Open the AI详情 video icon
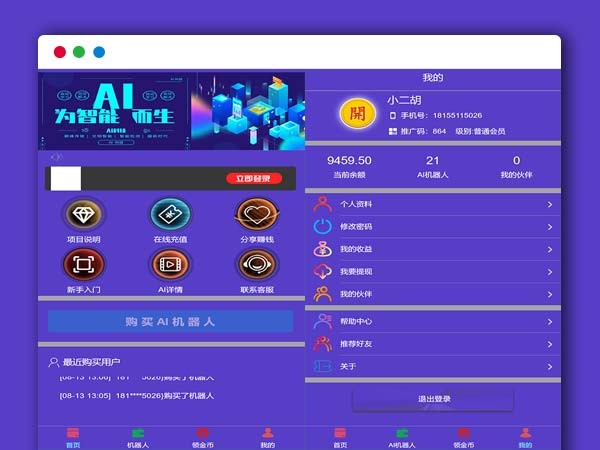The height and width of the screenshot is (450, 600). point(170,265)
